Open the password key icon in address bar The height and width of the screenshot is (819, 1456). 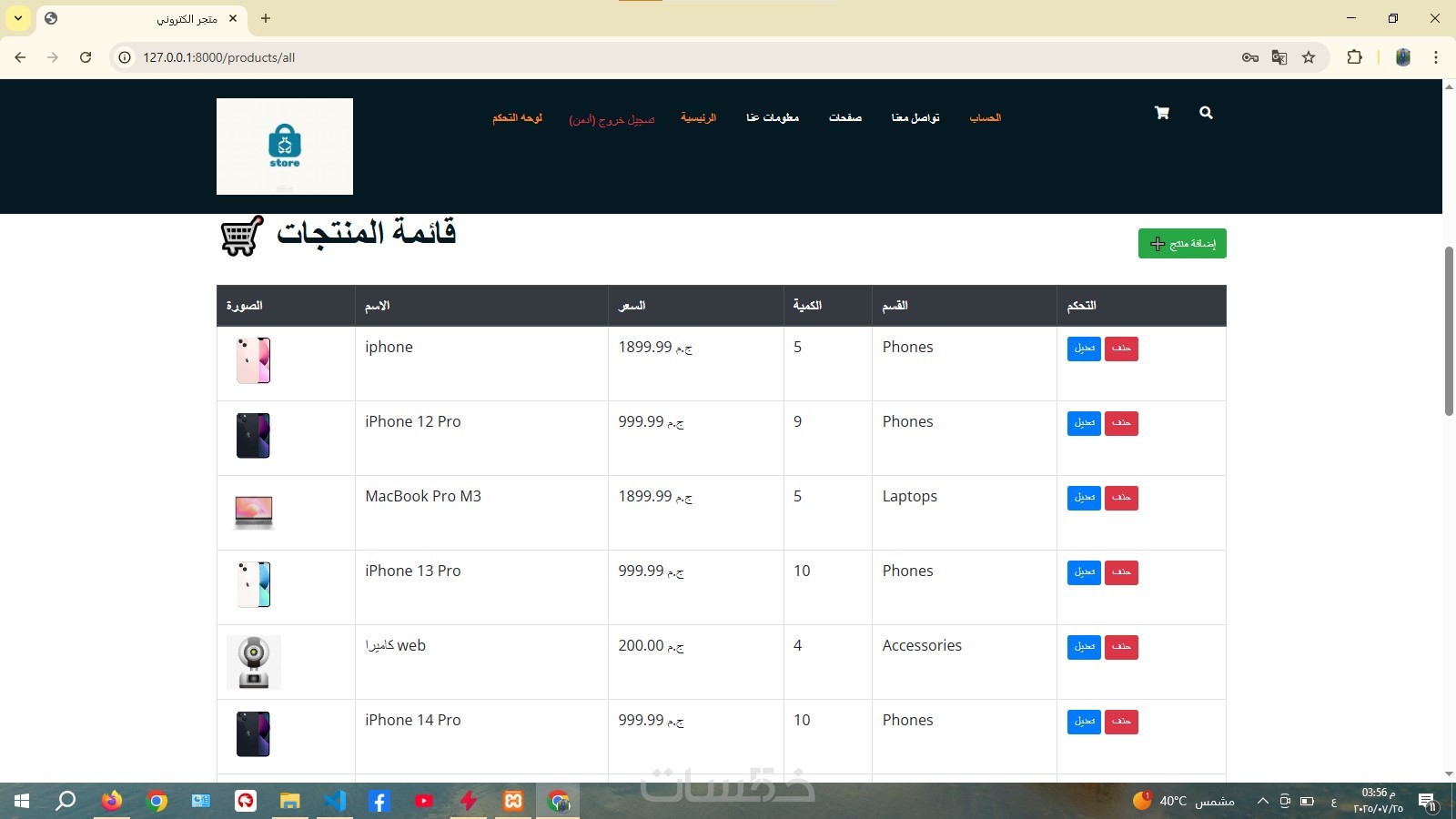click(1250, 57)
